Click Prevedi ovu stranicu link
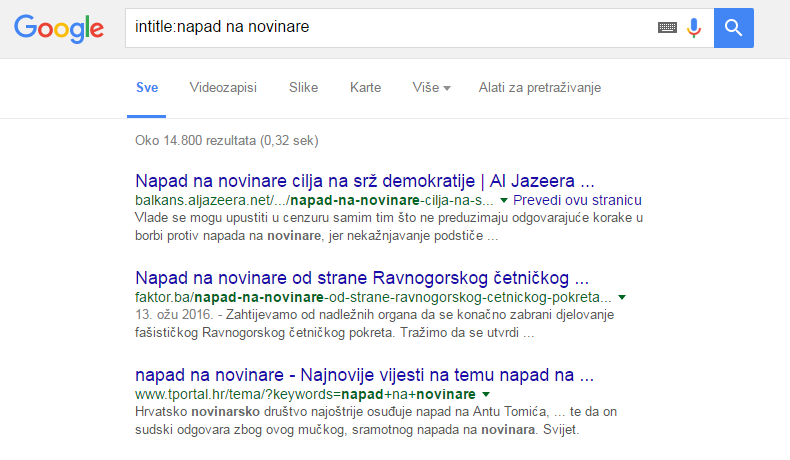Viewport: 790px width, 460px height. [x=577, y=201]
